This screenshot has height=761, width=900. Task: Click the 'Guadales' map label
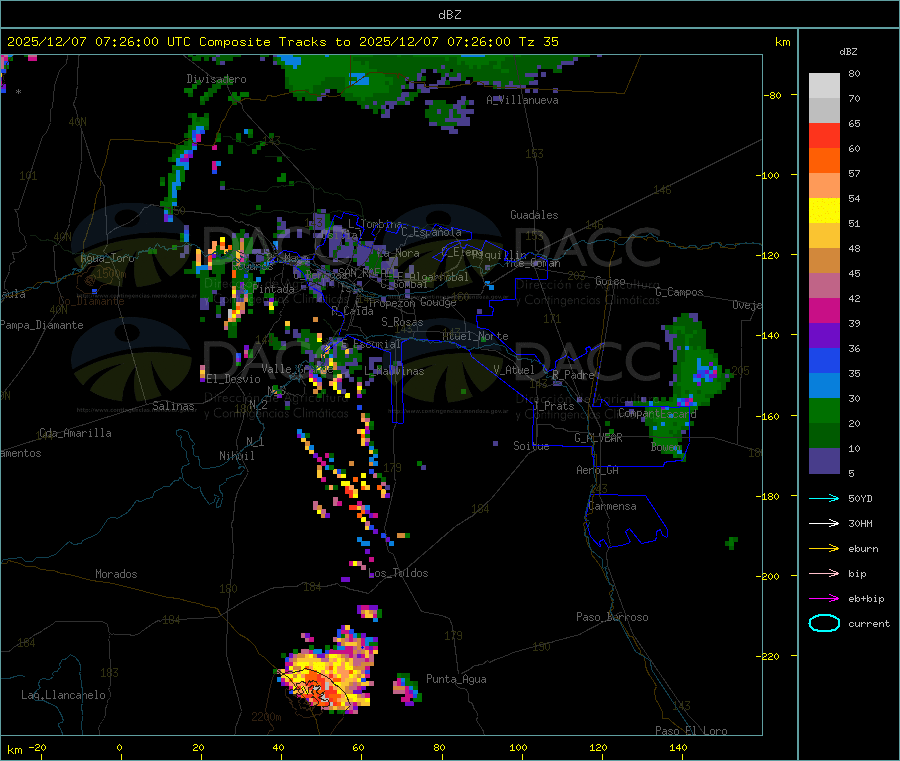click(x=534, y=215)
